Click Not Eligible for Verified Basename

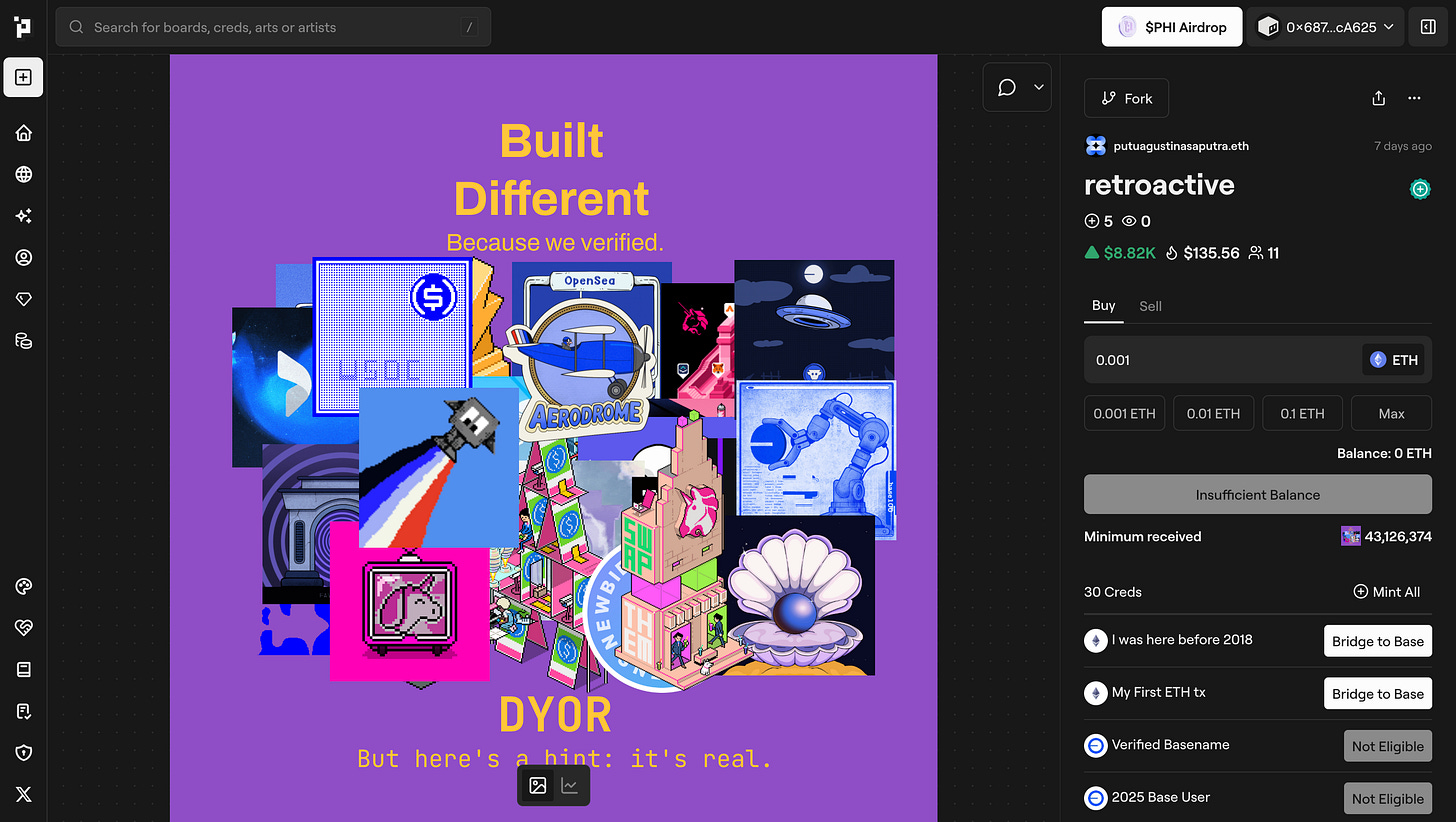click(x=1388, y=746)
